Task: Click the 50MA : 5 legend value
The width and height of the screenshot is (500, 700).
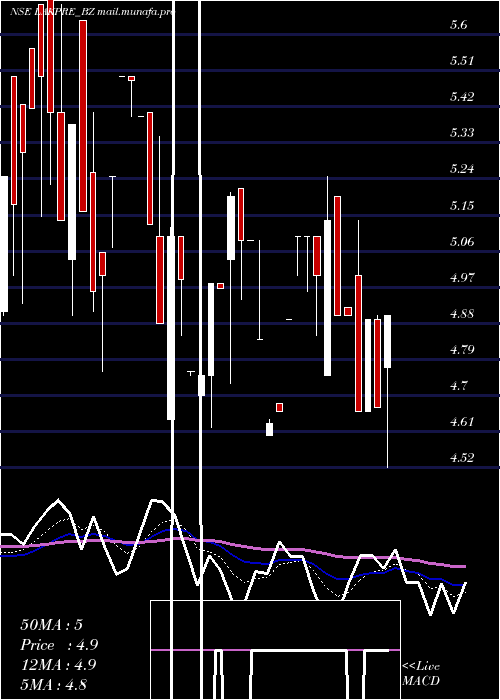Action: click(51, 625)
